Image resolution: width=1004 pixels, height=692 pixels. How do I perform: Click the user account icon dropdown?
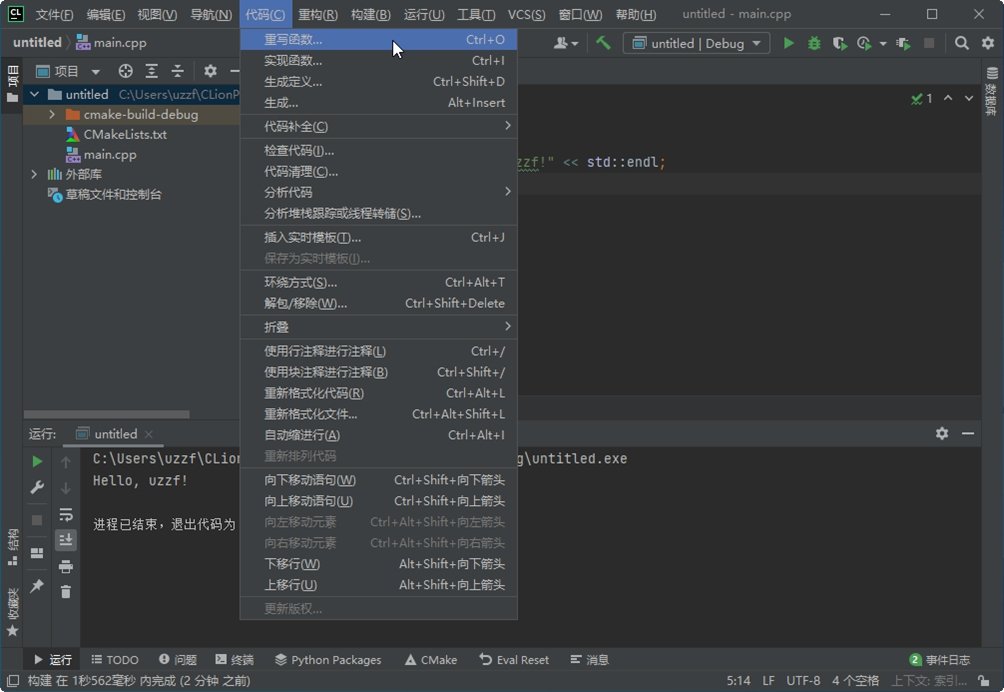[x=565, y=43]
